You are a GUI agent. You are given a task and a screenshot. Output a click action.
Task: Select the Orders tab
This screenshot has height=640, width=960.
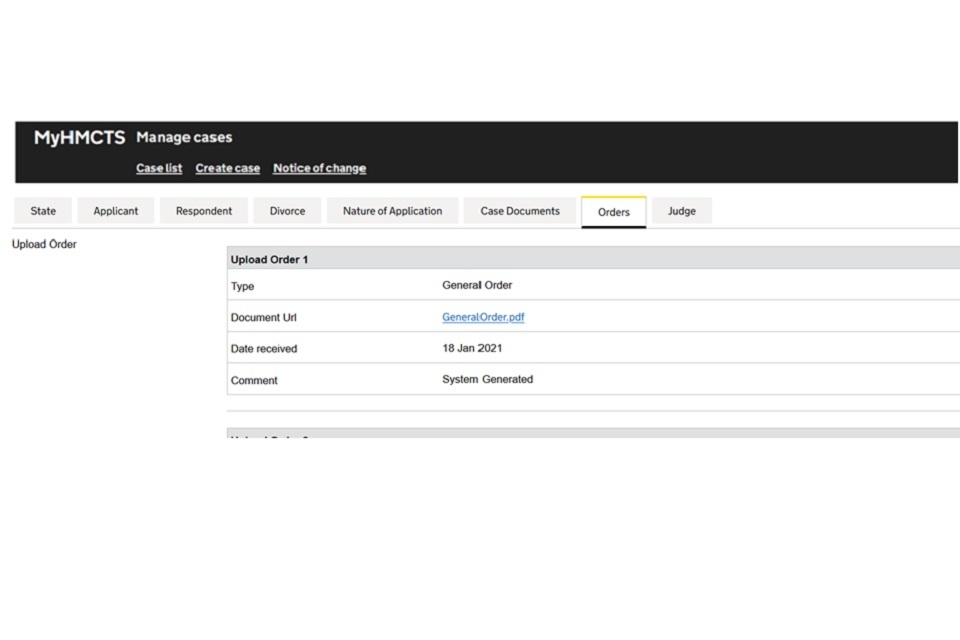pos(613,212)
